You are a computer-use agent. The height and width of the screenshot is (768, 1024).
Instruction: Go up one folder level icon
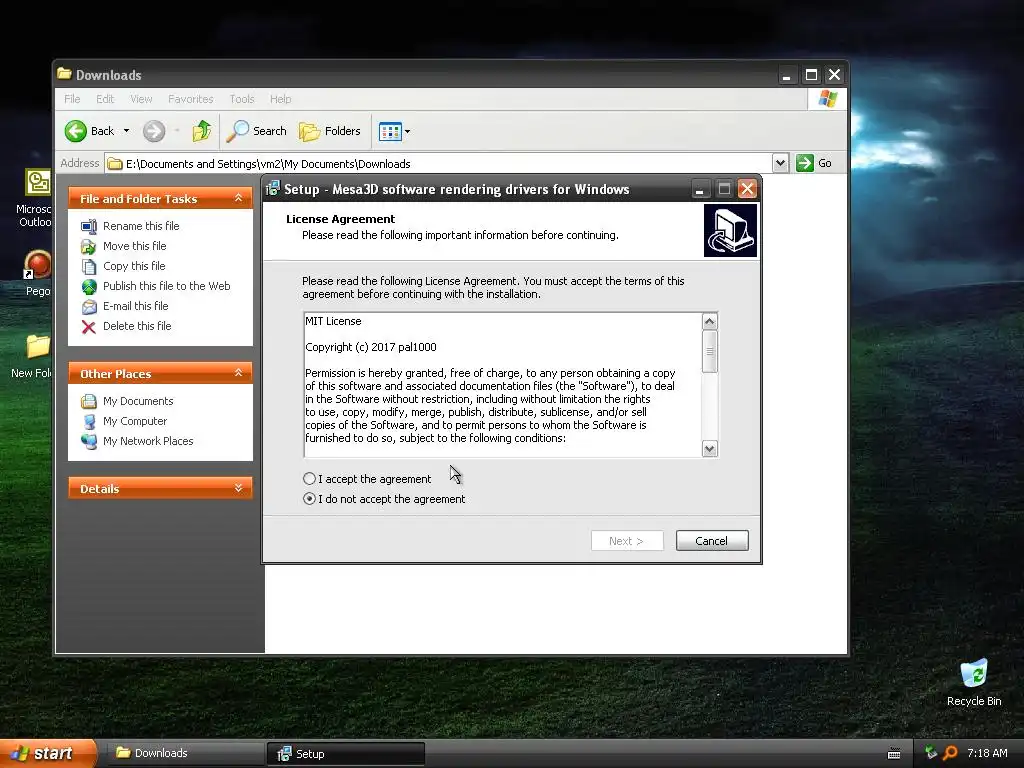point(202,131)
